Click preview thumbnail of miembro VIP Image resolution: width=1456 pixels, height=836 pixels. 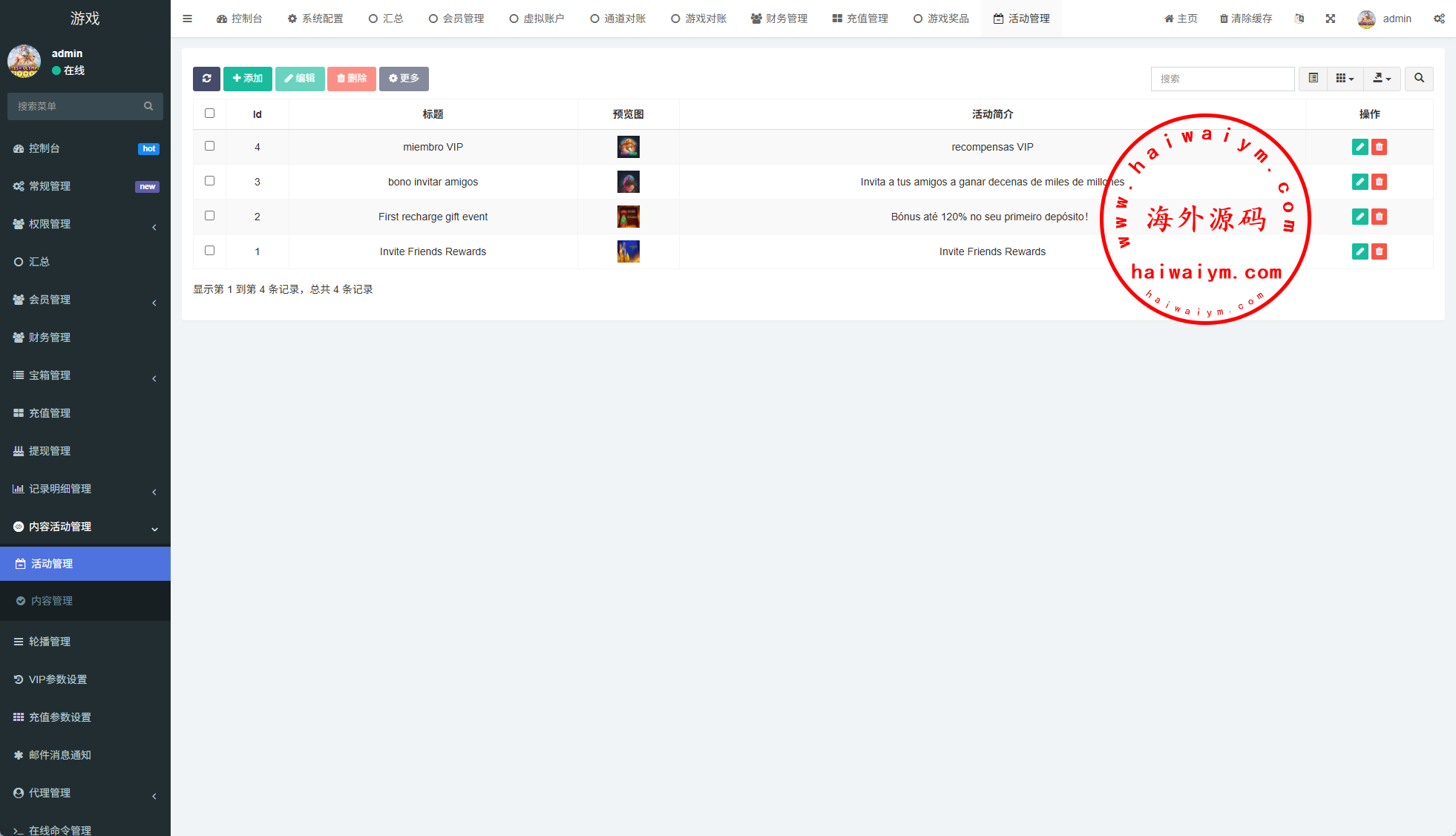click(x=628, y=147)
